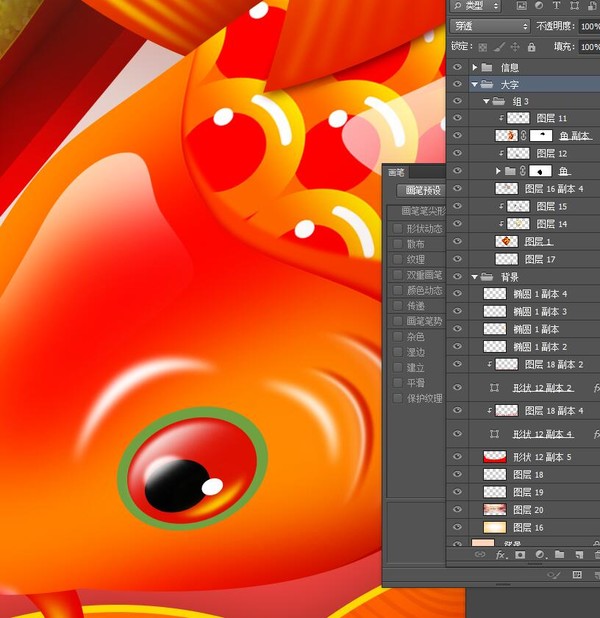Hide the 图层 1 layer

[457, 241]
